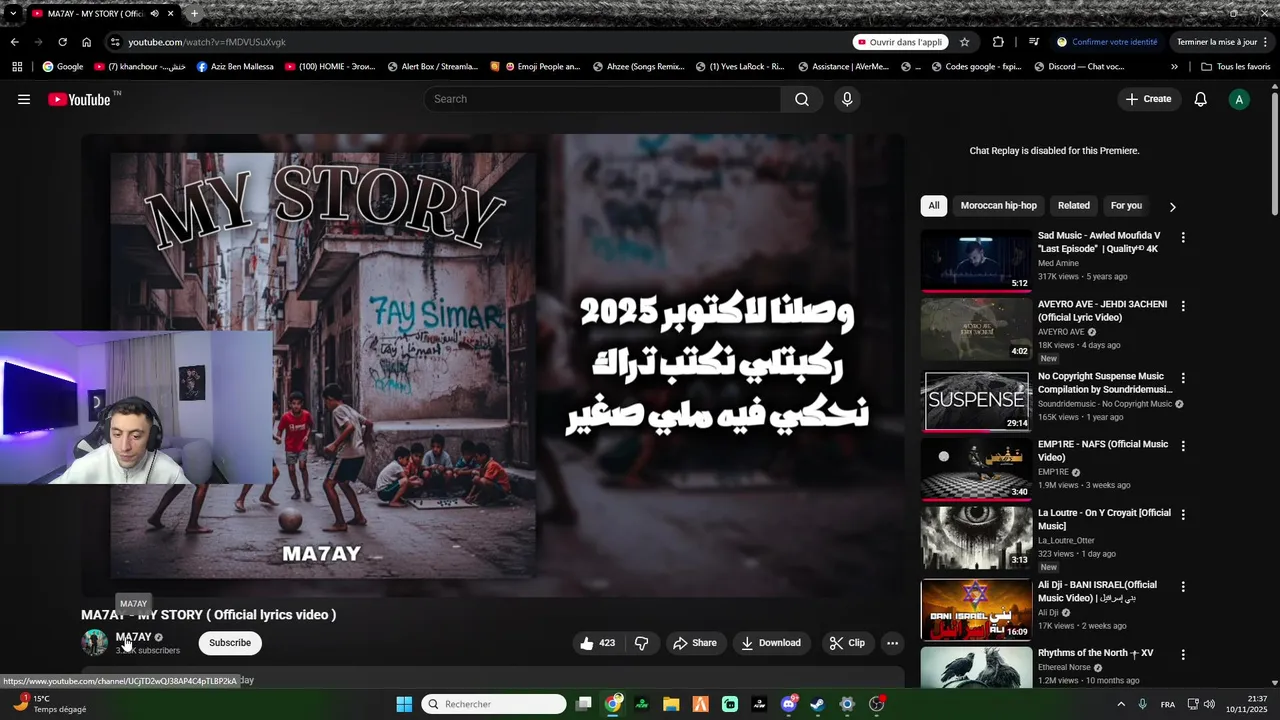Open YouTube notifications bell
Screen dimensions: 1280x720
pyautogui.click(x=1201, y=99)
